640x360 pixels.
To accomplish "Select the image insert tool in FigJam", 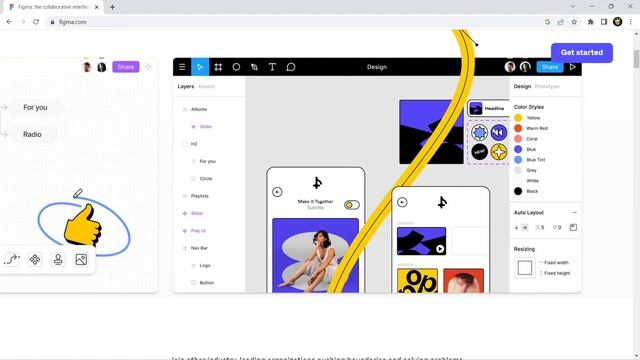I will 81,259.
